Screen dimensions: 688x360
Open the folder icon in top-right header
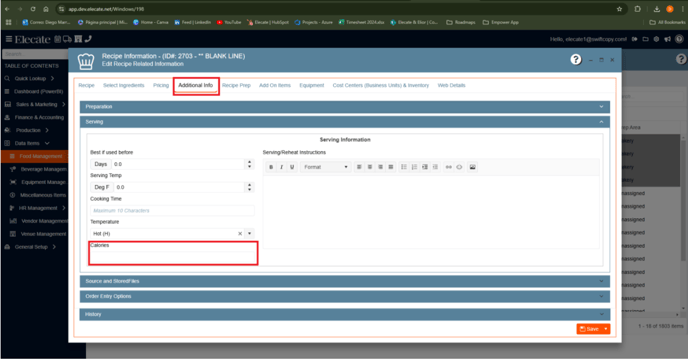coord(645,39)
